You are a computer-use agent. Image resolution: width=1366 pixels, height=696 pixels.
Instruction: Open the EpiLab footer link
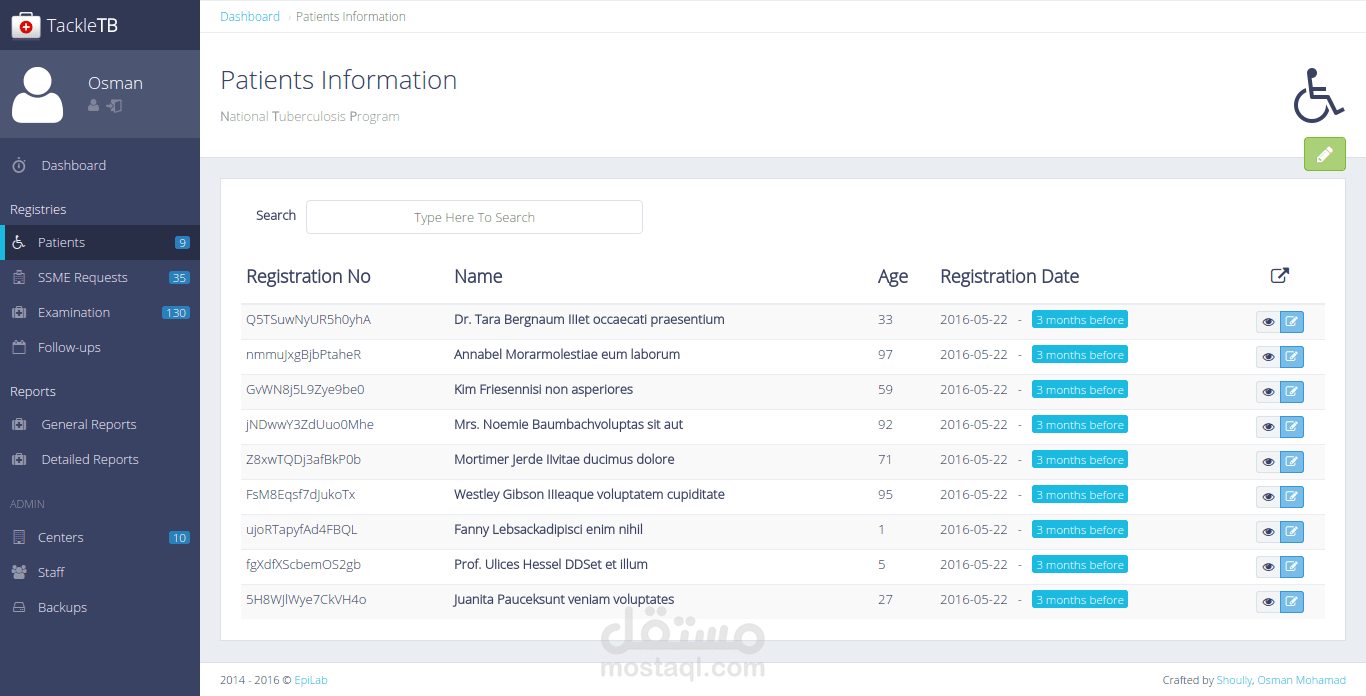pyautogui.click(x=311, y=680)
